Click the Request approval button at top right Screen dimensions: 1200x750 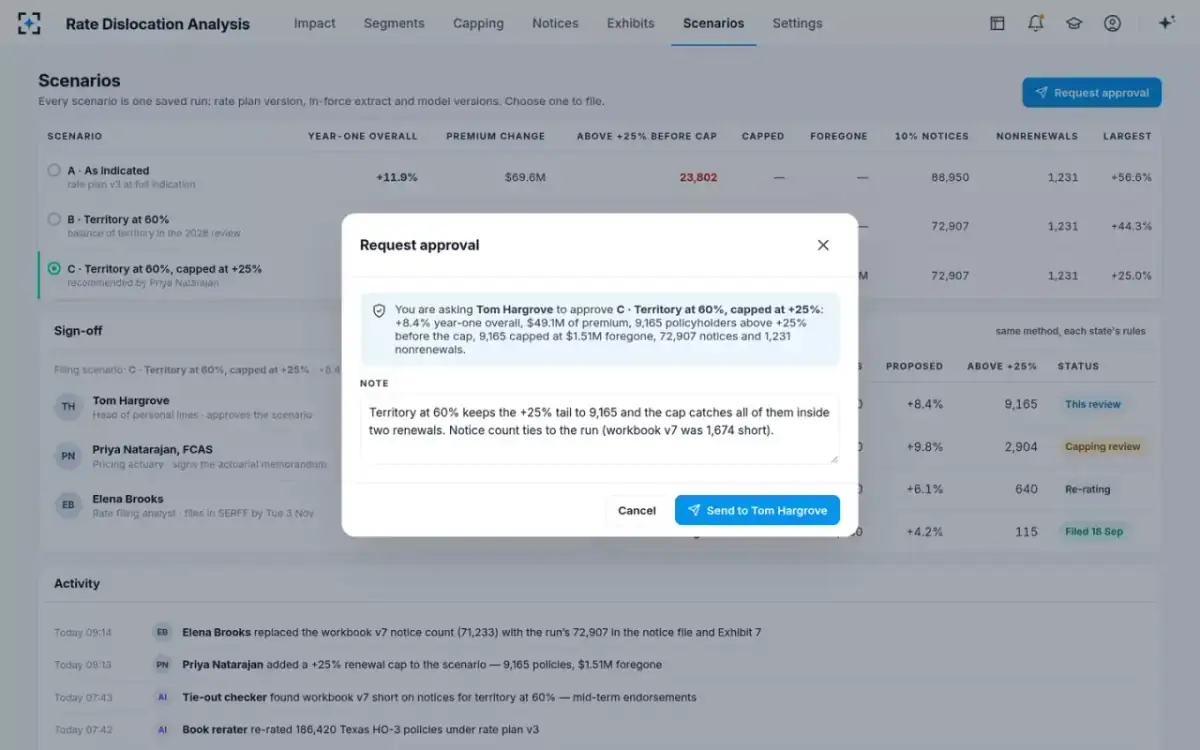(1091, 93)
